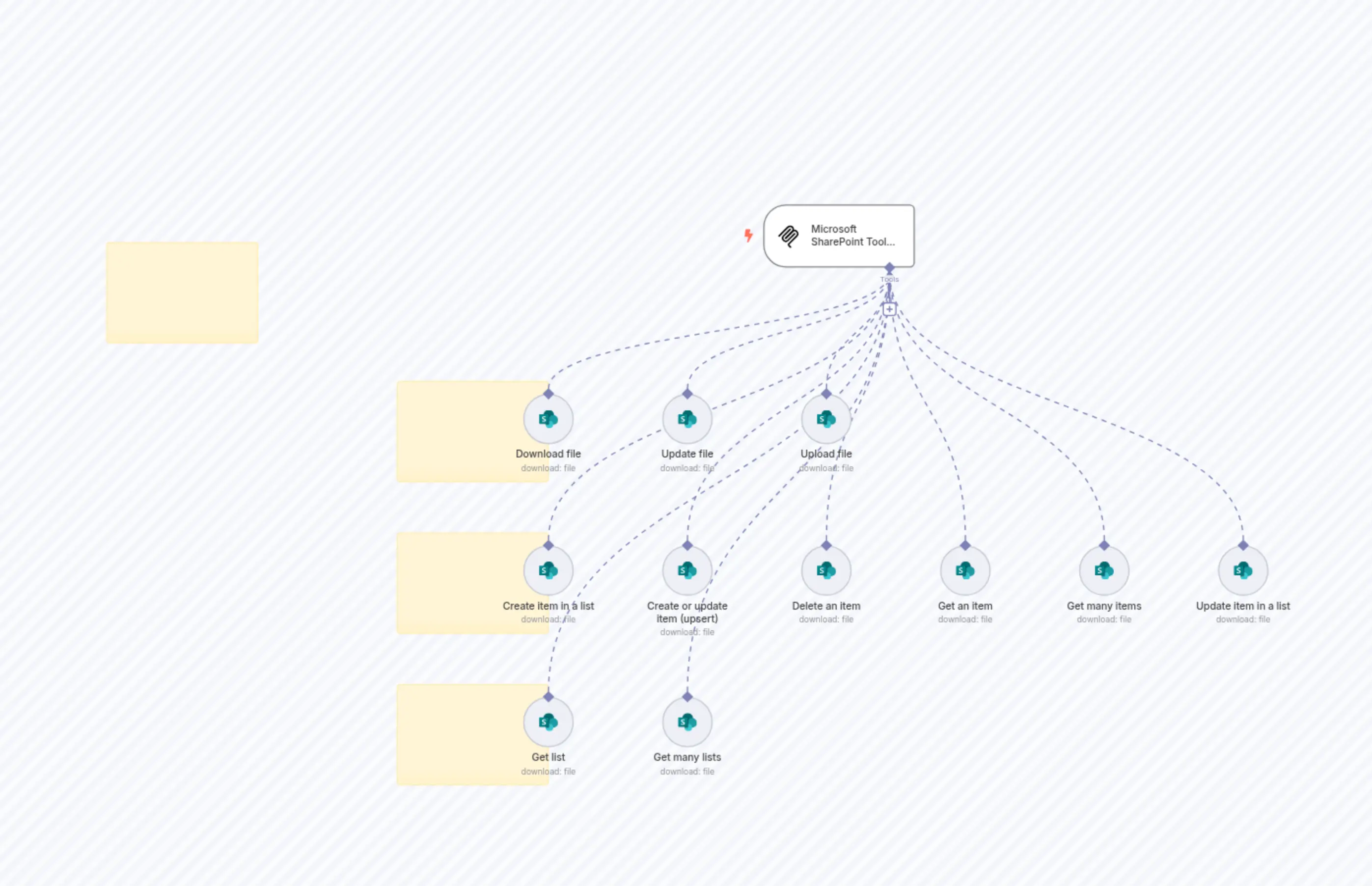This screenshot has width=1372, height=886.
Task: Click the sticky note behind Create item in a list
Action: point(455,583)
